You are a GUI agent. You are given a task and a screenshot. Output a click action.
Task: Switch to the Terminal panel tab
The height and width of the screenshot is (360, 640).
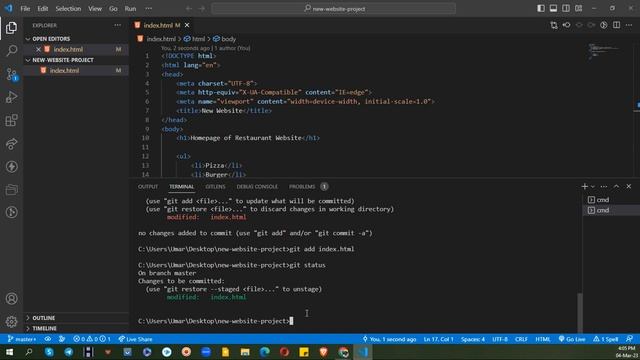(182, 187)
